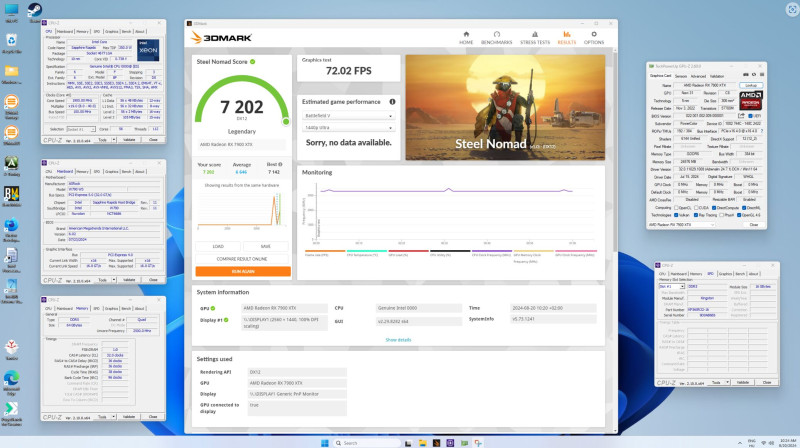Switch to the Advanced tab in GPU-Z
Screen dimensions: 800x448
[698, 76]
